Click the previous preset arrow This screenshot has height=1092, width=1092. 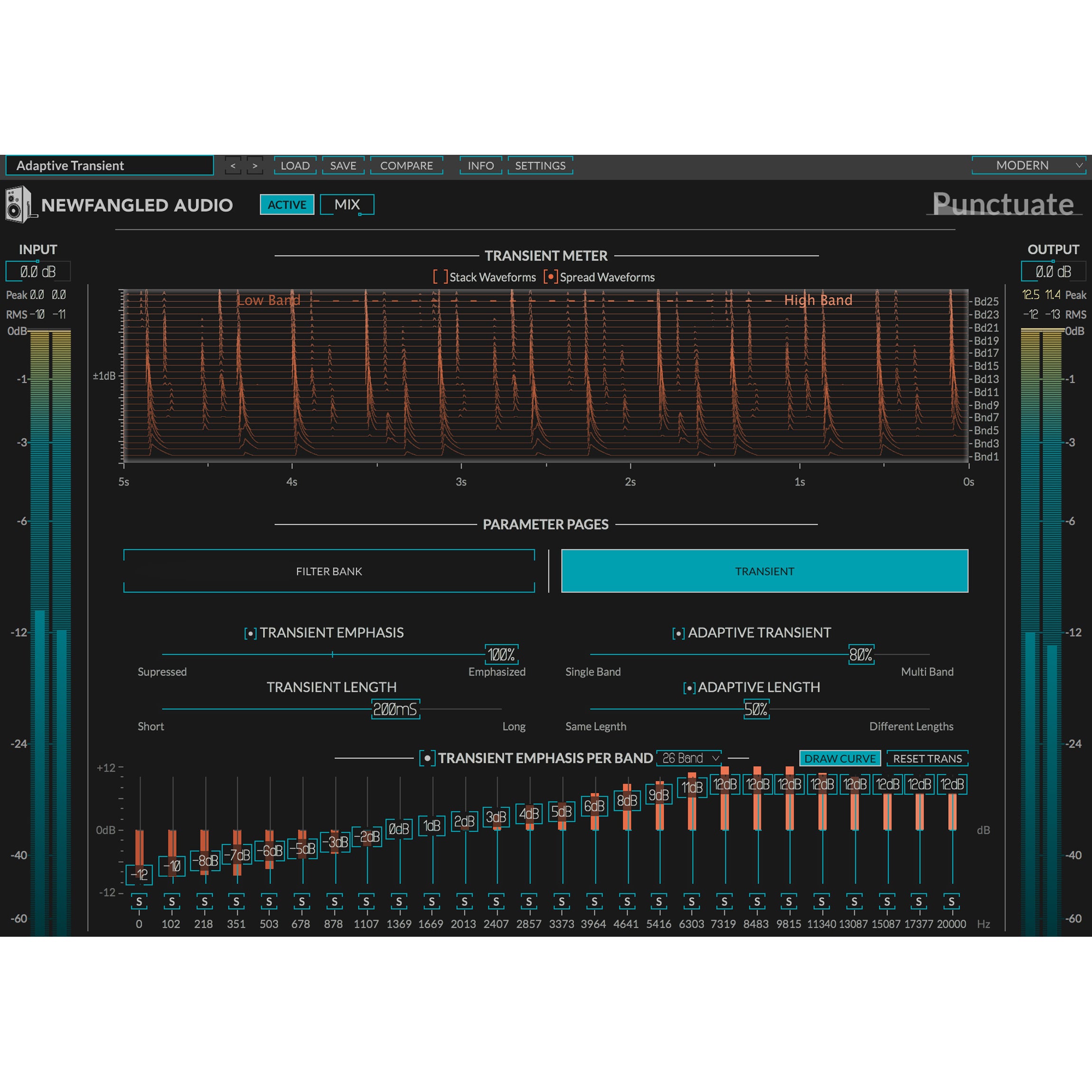pos(232,166)
